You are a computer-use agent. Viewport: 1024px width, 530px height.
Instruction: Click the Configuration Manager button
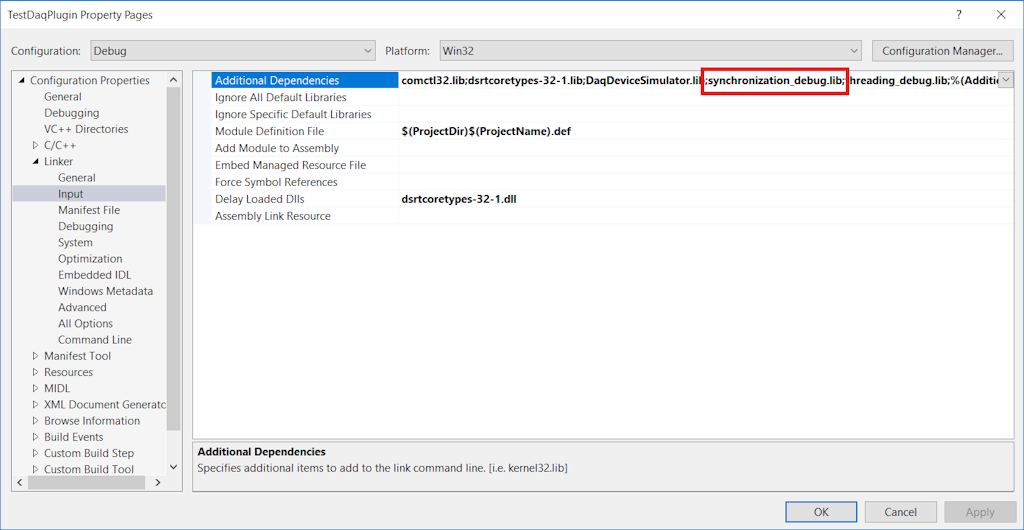point(942,51)
